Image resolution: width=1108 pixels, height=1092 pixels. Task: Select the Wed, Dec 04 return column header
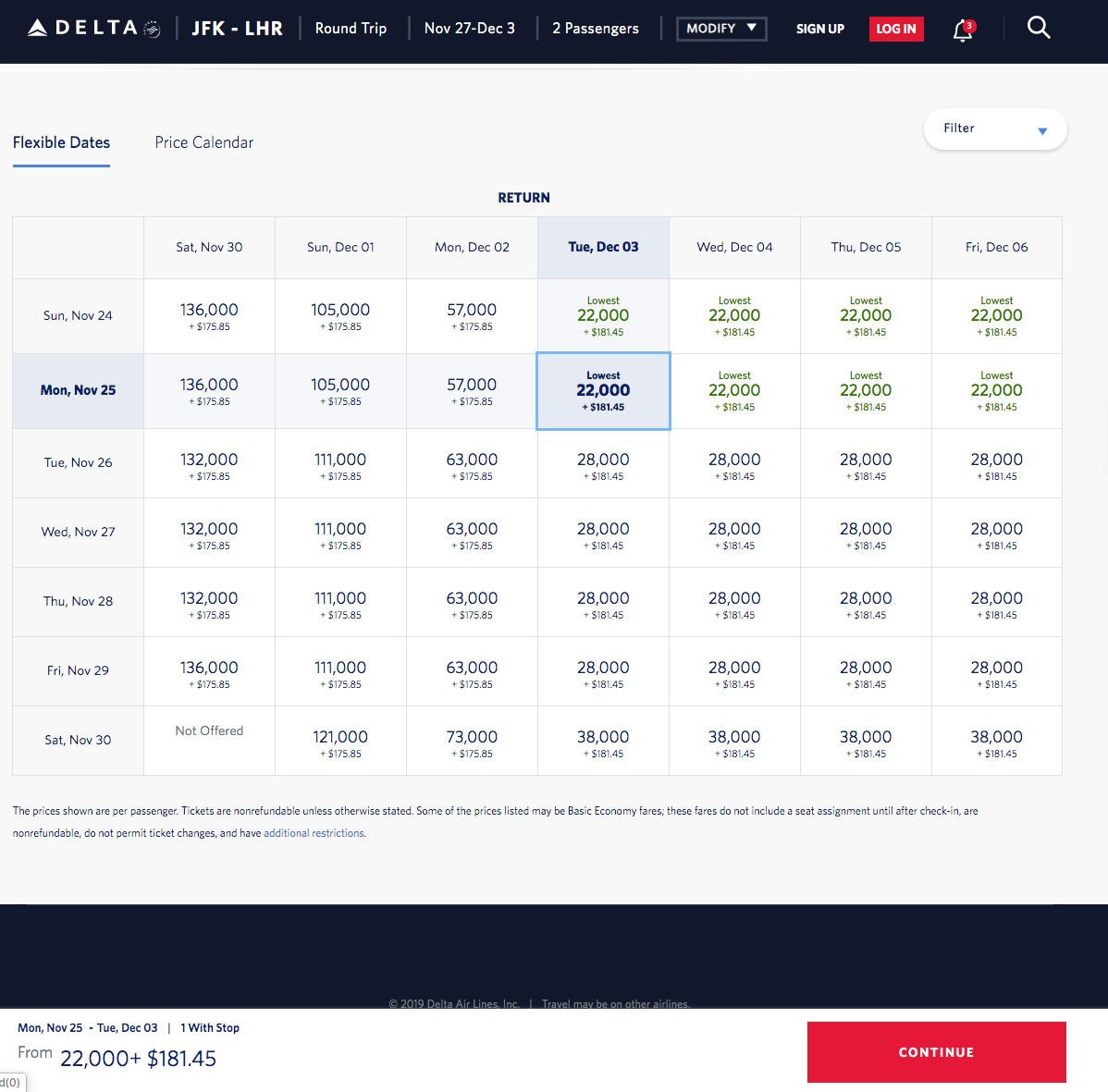735,247
